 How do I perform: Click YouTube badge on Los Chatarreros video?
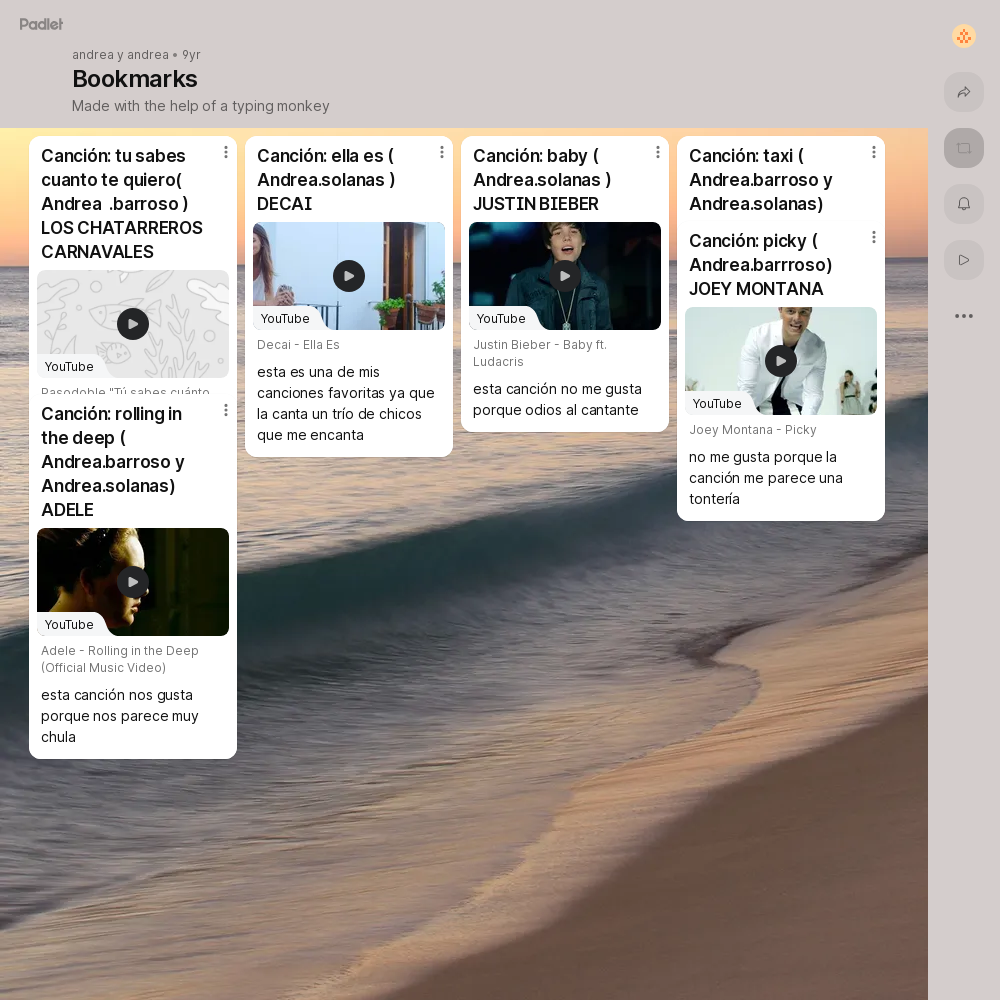pos(69,367)
